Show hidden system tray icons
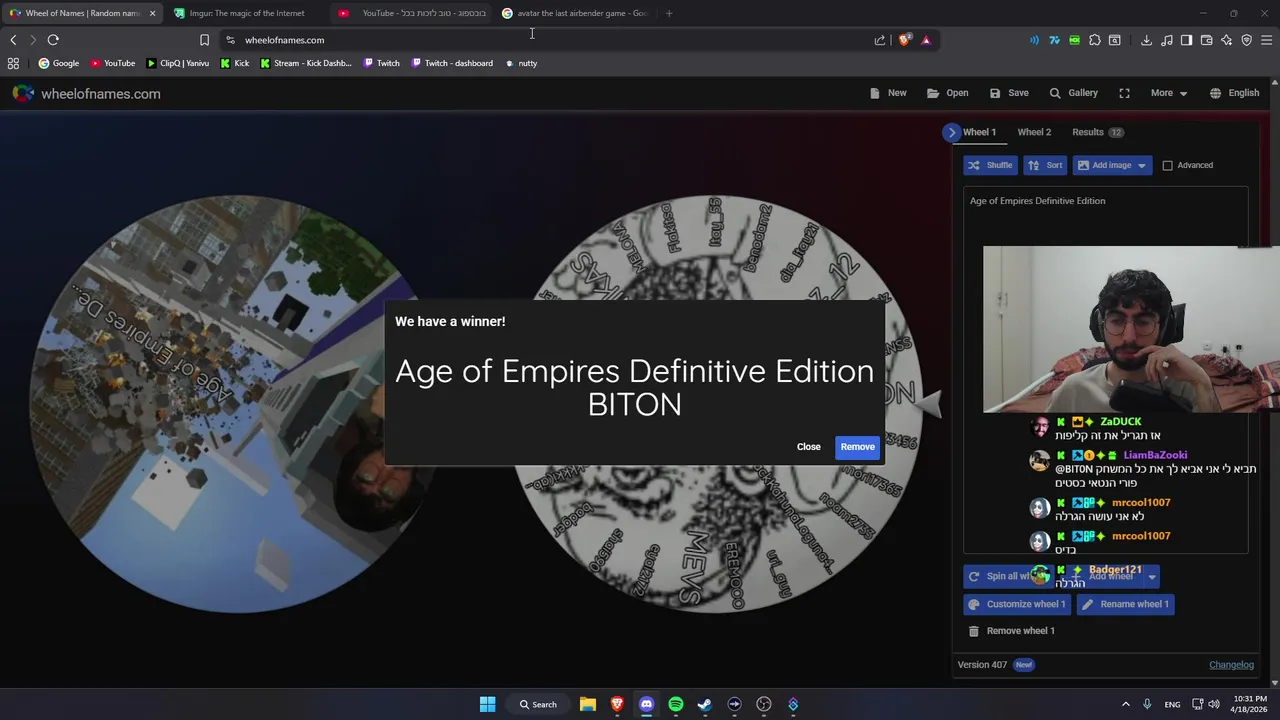 pos(1125,704)
